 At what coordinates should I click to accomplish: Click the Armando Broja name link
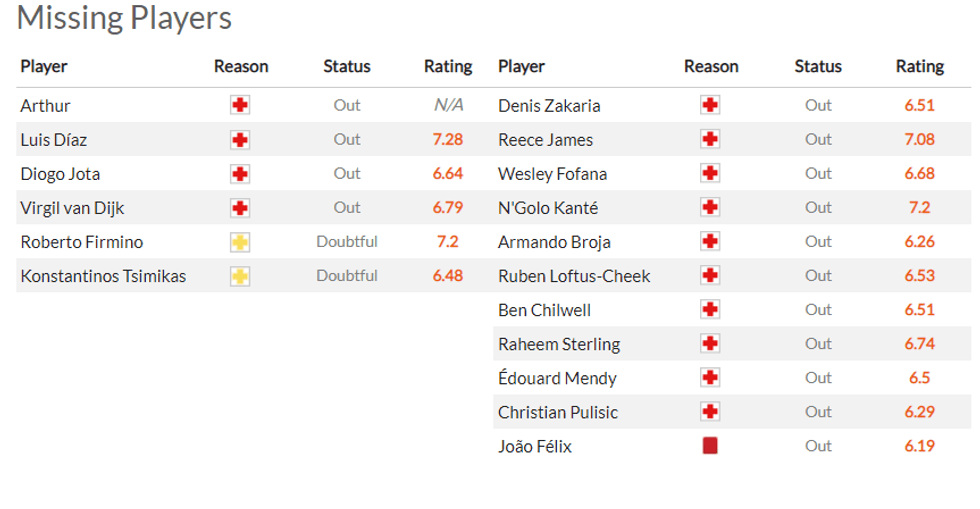pyautogui.click(x=554, y=242)
